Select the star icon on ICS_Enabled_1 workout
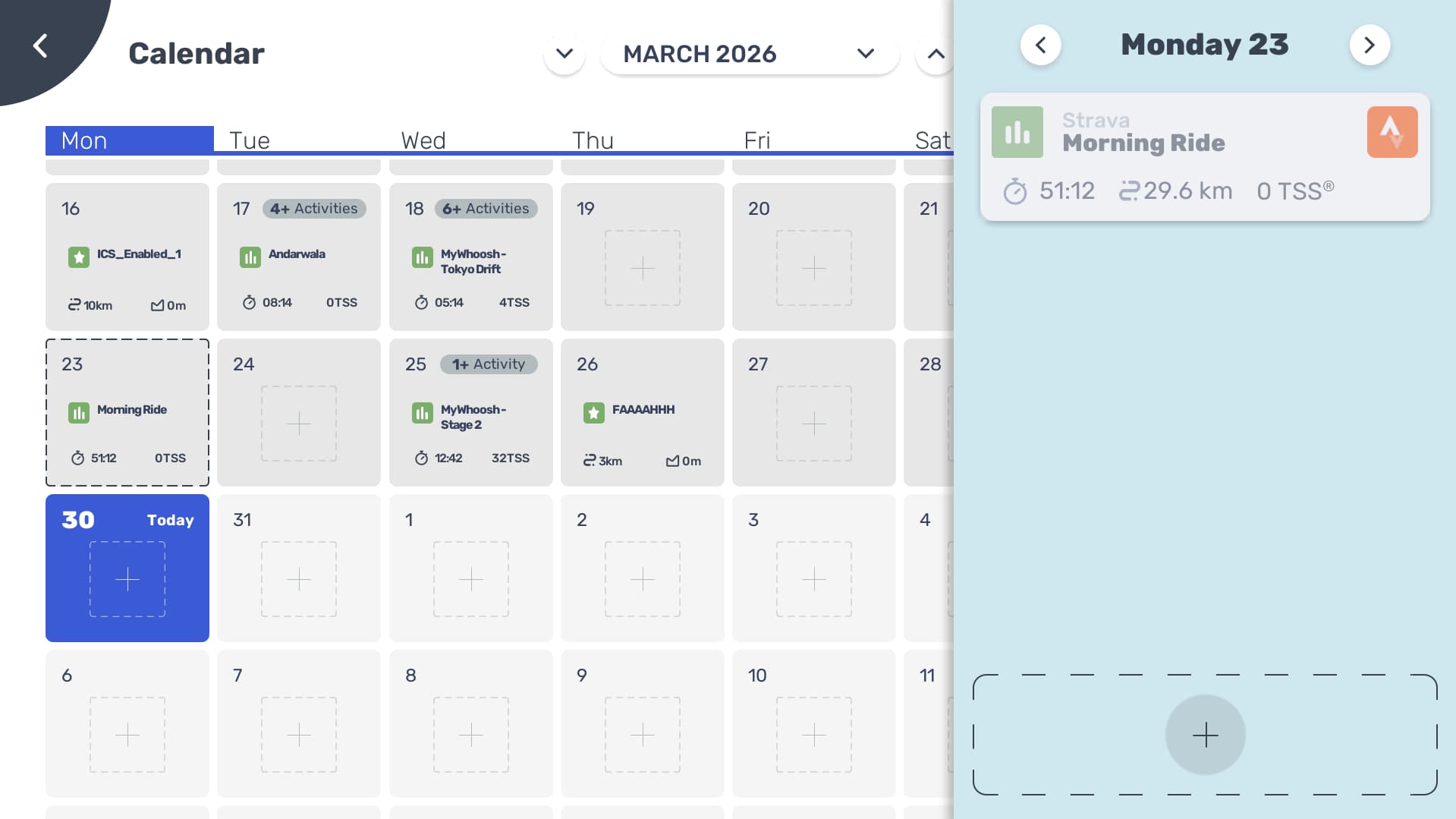 [x=79, y=257]
